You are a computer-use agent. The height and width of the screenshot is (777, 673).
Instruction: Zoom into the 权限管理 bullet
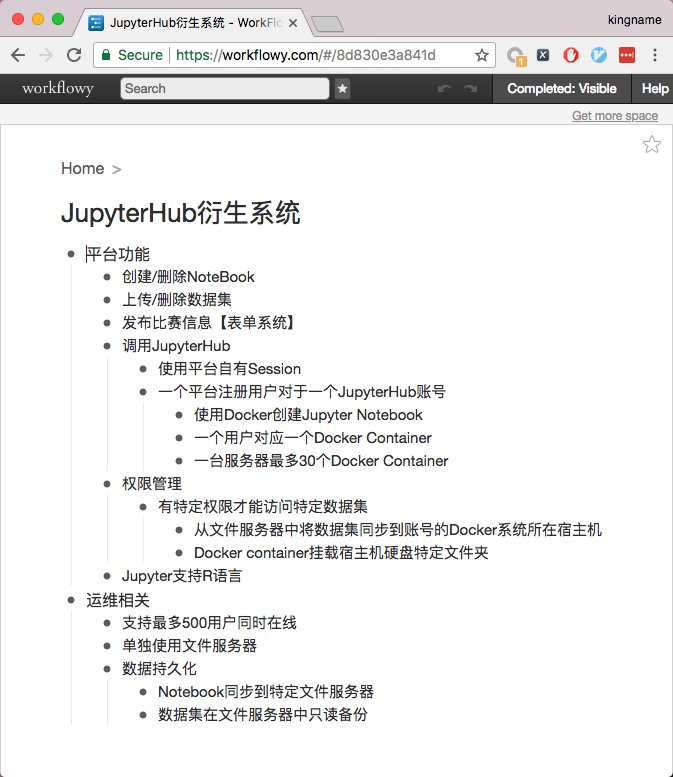pos(107,484)
